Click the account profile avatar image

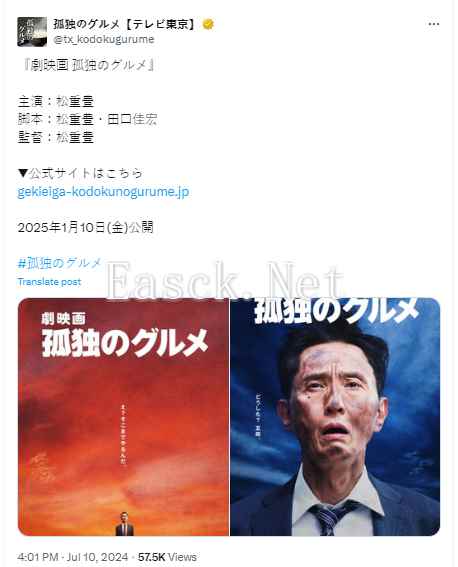tap(32, 31)
